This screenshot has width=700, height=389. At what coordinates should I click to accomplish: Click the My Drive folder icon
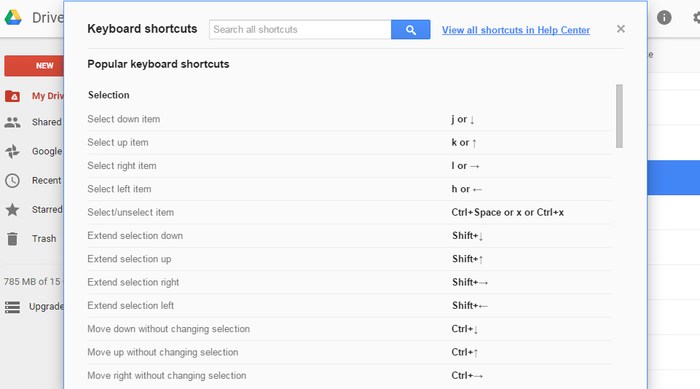[x=12, y=96]
